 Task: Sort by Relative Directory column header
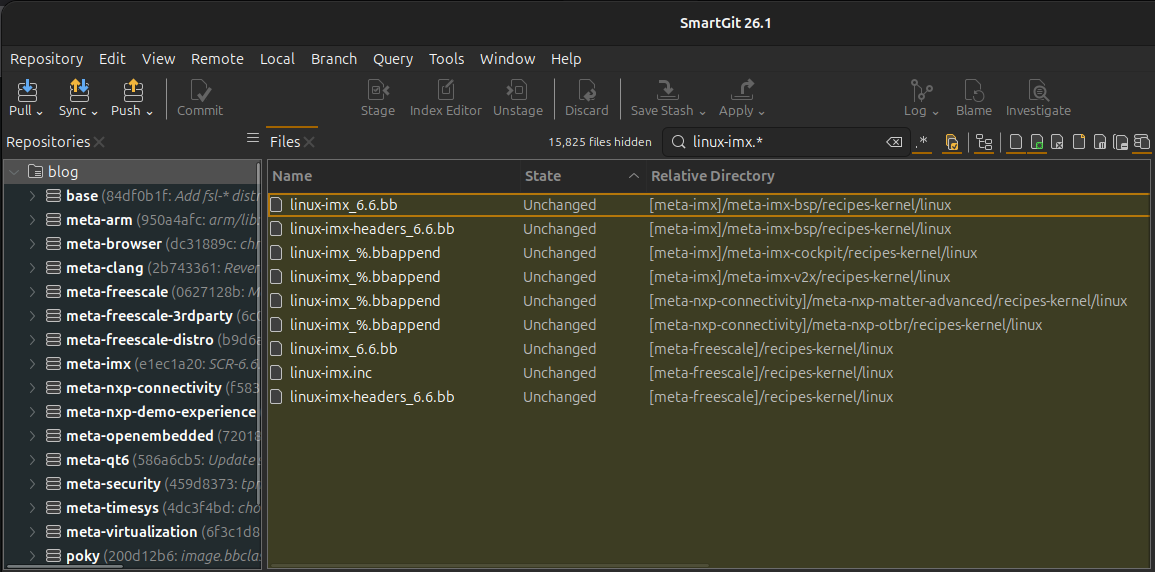tap(898, 176)
